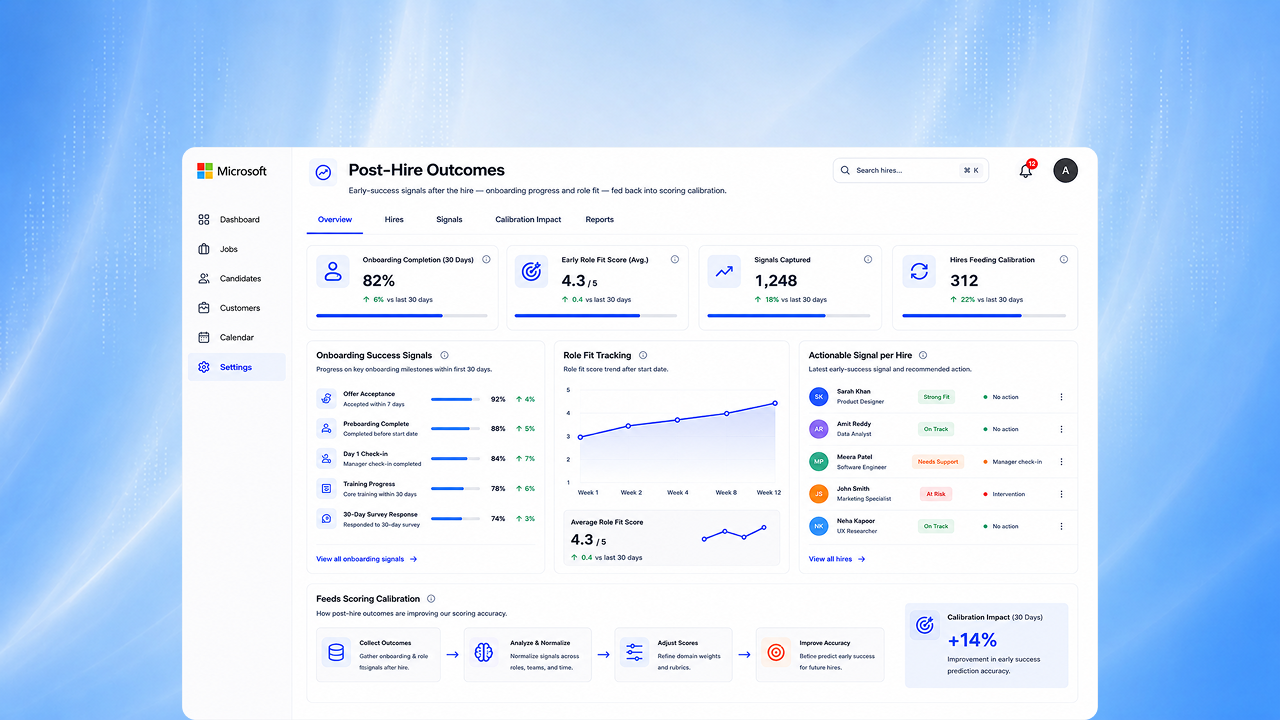Click the Onboarding Completion card progress bar

click(x=402, y=316)
